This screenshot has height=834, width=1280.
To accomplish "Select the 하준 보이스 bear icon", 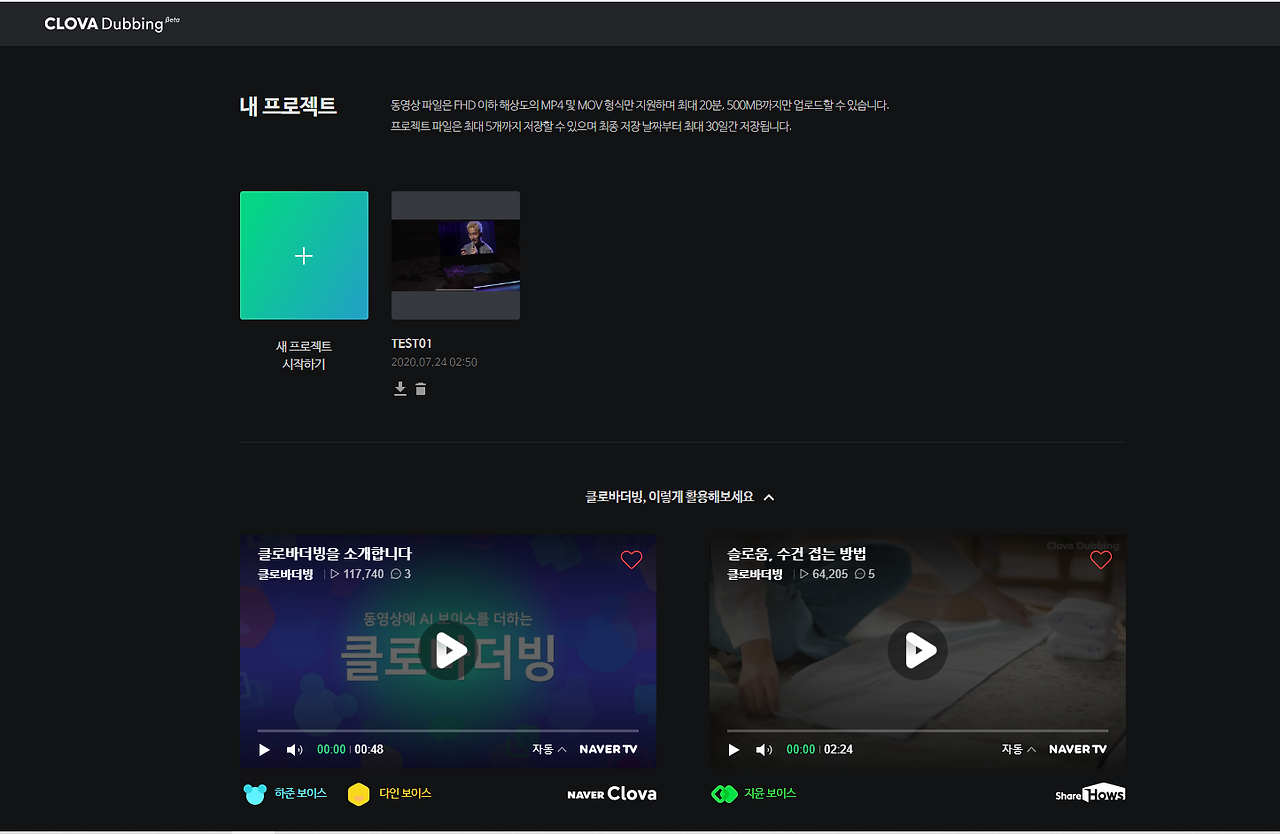I will (255, 794).
